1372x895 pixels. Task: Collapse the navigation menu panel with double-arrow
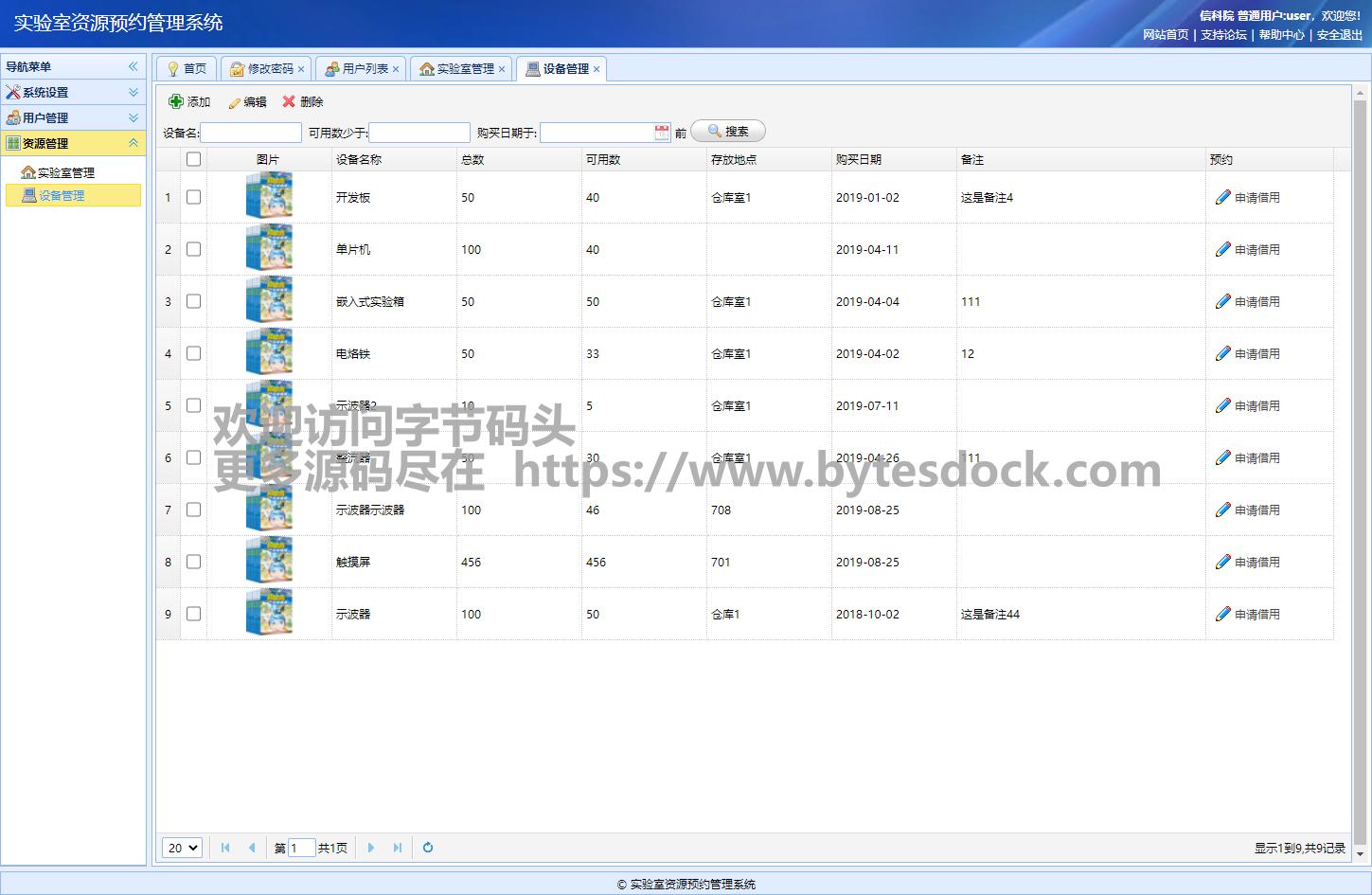[133, 66]
